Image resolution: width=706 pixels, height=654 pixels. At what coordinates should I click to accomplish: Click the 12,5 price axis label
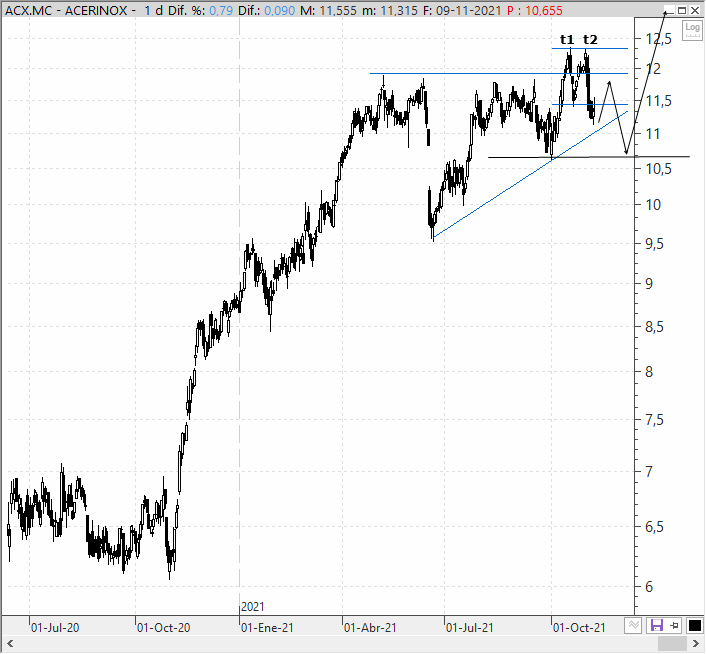(658, 39)
